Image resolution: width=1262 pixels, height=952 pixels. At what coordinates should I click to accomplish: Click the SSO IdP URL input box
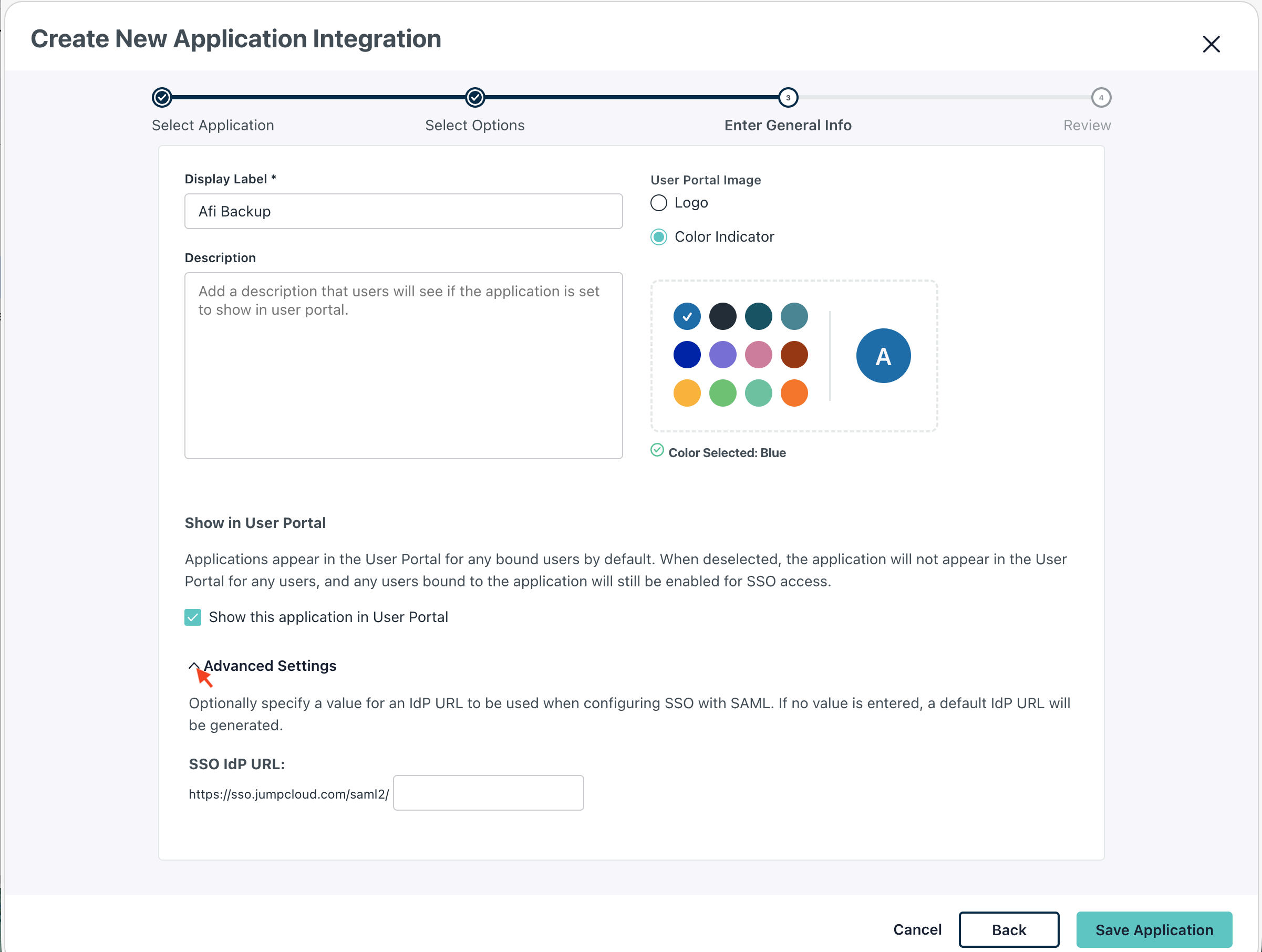pos(489,793)
